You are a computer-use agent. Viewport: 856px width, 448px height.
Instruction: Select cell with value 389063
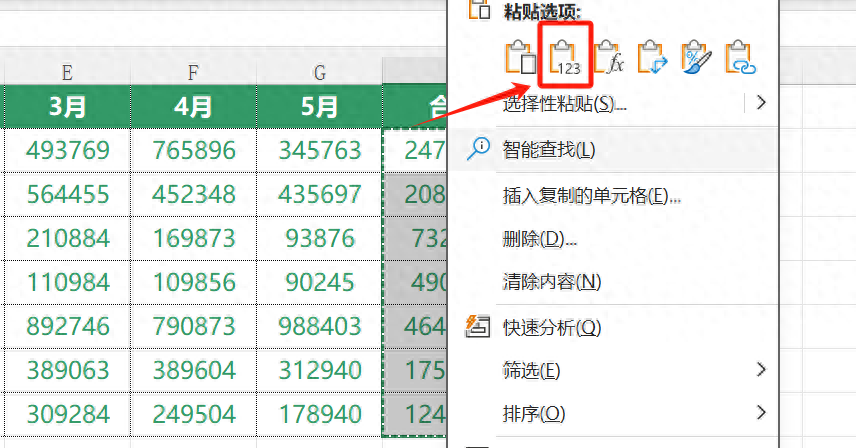pos(67,371)
